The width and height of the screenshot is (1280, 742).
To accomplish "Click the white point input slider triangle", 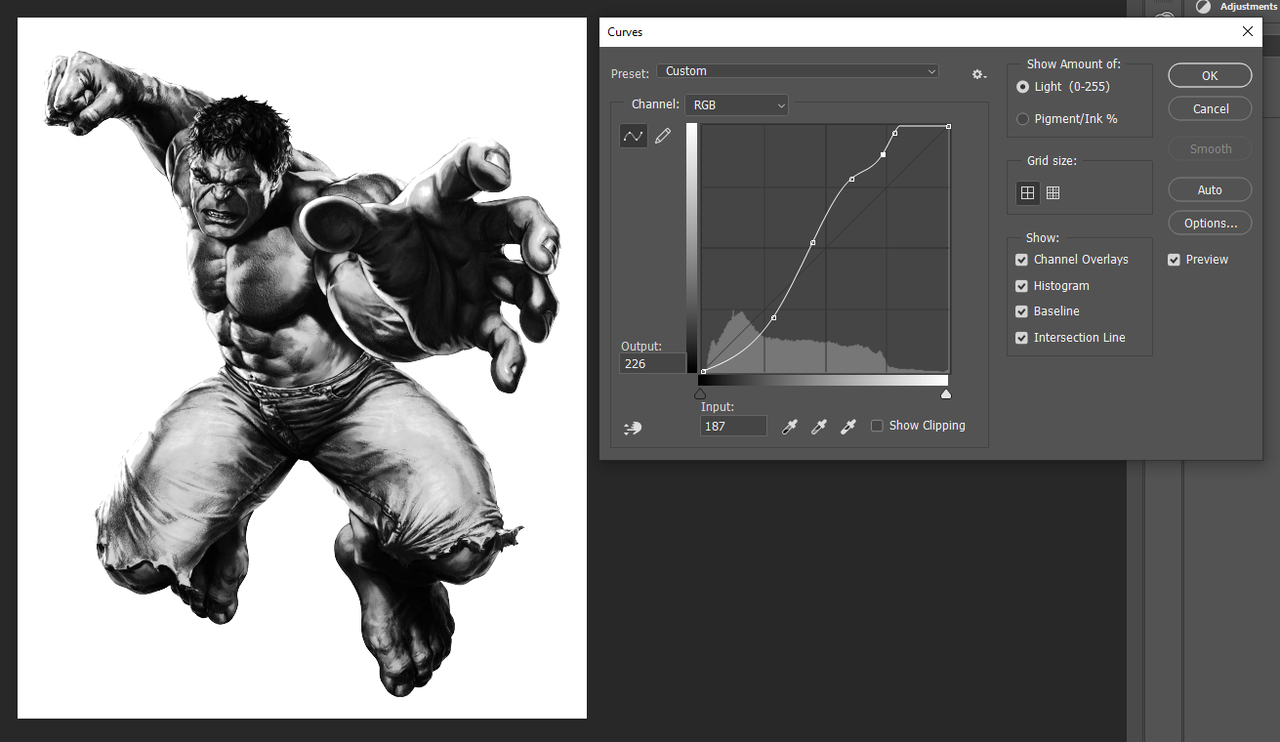I will pos(946,394).
